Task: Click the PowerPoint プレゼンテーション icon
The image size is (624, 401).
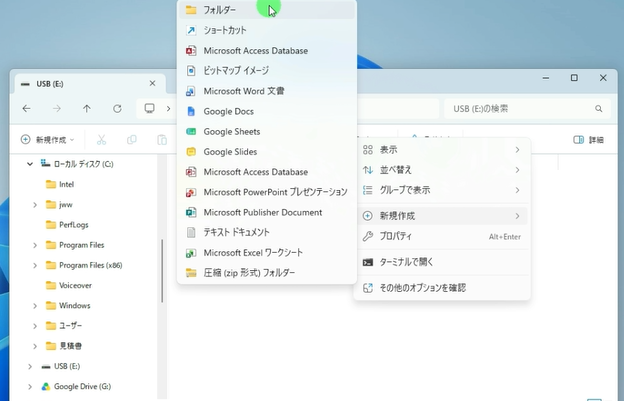Action: tap(191, 192)
